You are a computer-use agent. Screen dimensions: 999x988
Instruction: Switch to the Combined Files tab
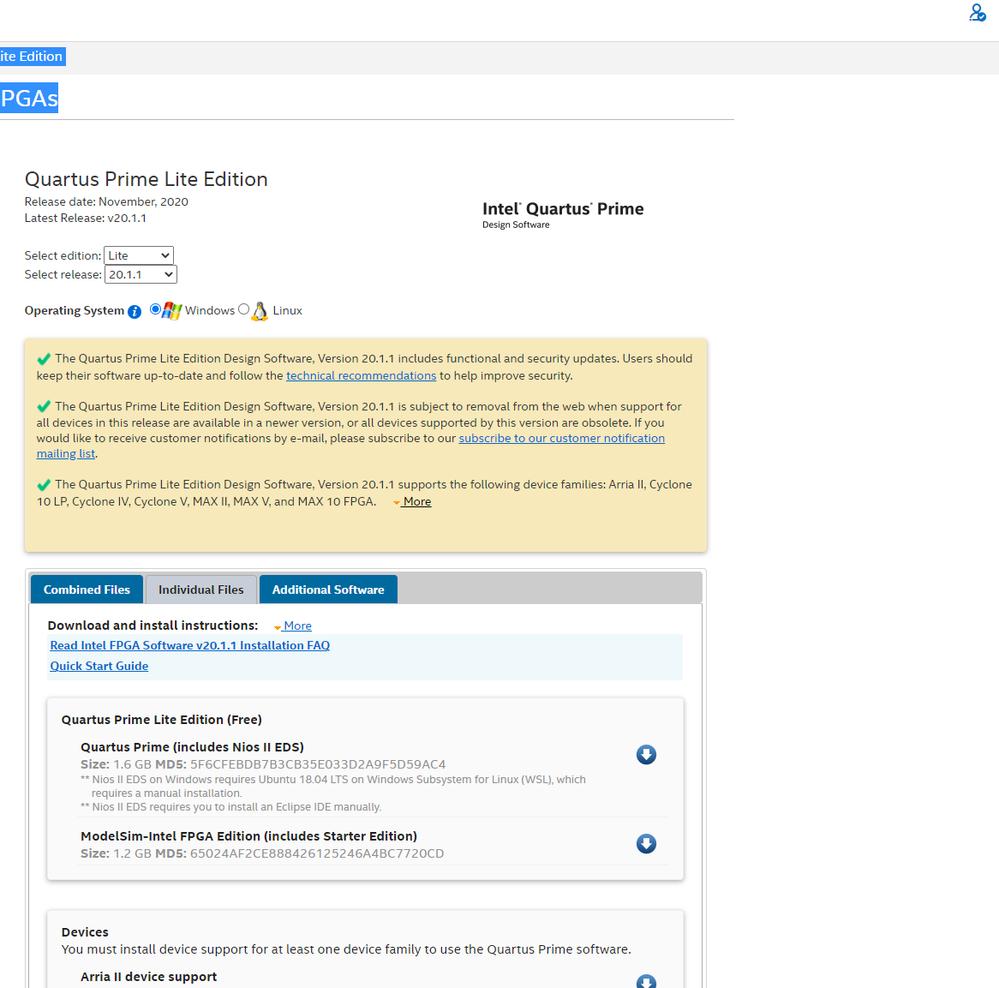(x=87, y=590)
